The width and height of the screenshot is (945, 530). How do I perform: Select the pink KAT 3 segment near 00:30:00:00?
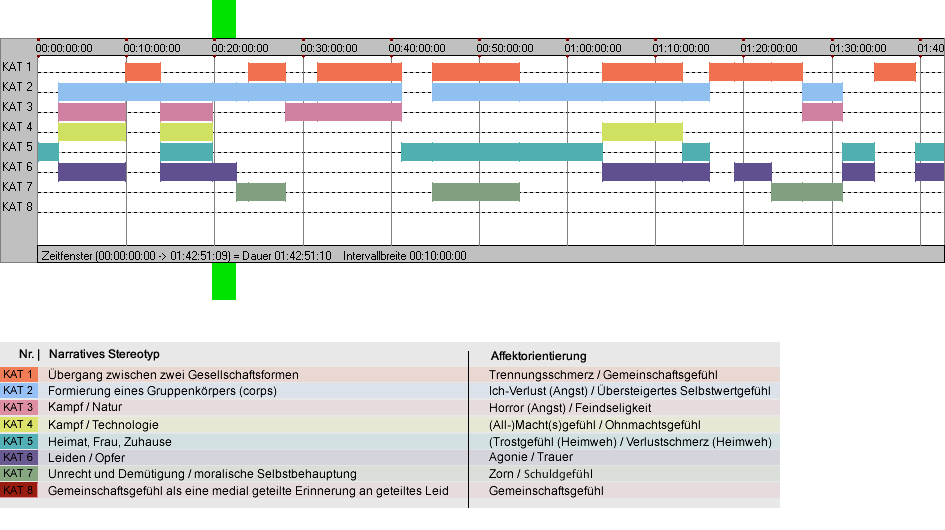tap(343, 112)
